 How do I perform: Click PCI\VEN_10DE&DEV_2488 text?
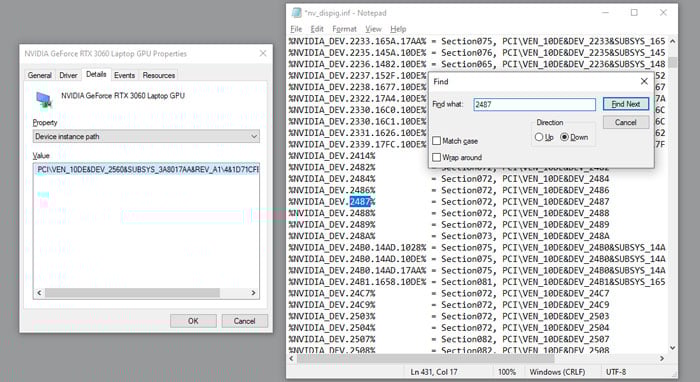[555, 213]
